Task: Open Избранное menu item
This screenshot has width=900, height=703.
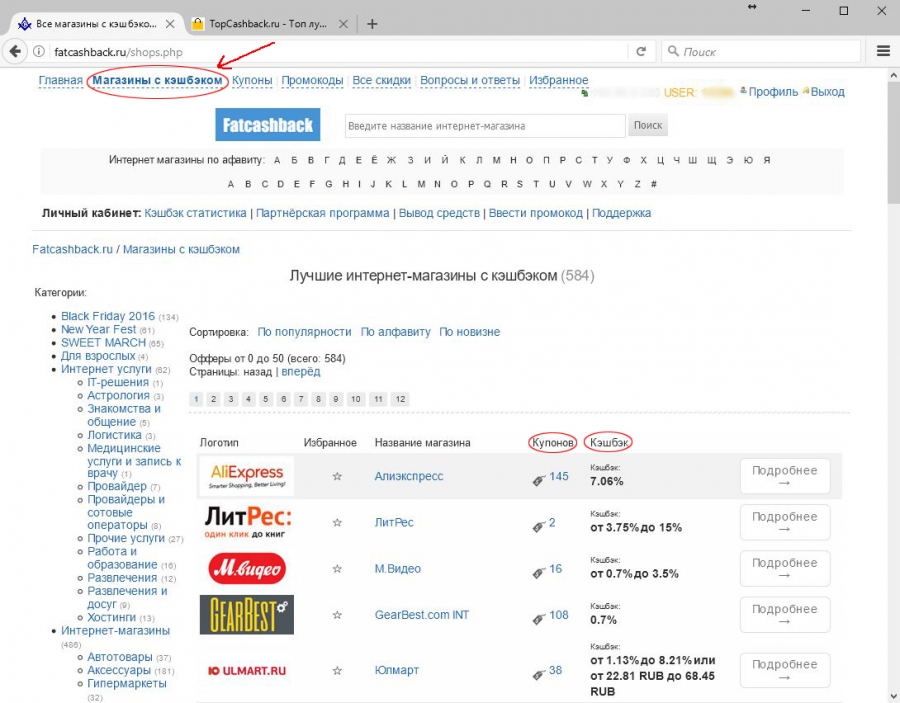Action: pyautogui.click(x=558, y=80)
